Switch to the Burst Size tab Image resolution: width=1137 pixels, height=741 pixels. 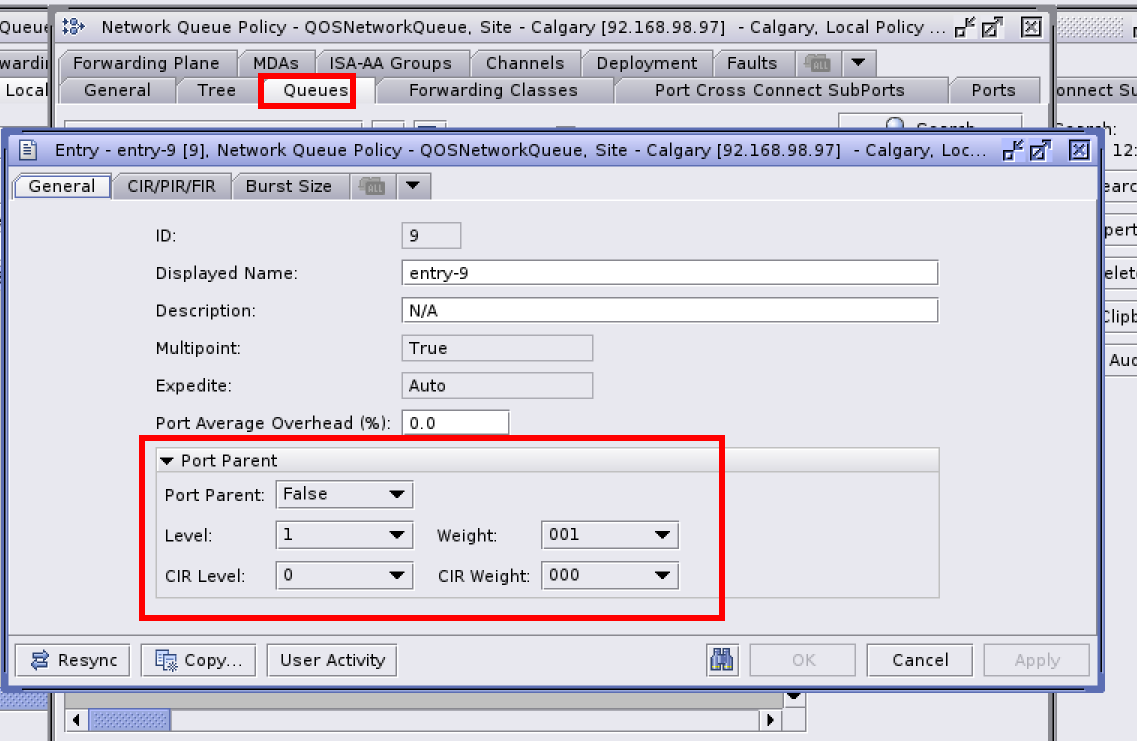288,186
